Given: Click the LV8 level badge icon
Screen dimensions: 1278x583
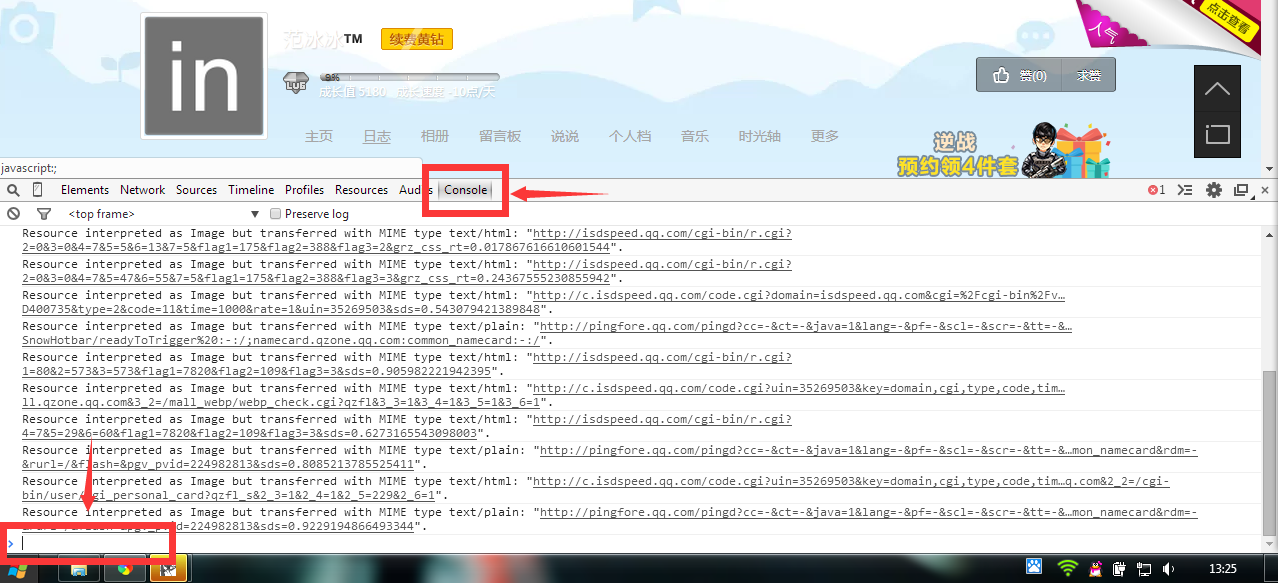Looking at the screenshot, I should click(x=296, y=81).
